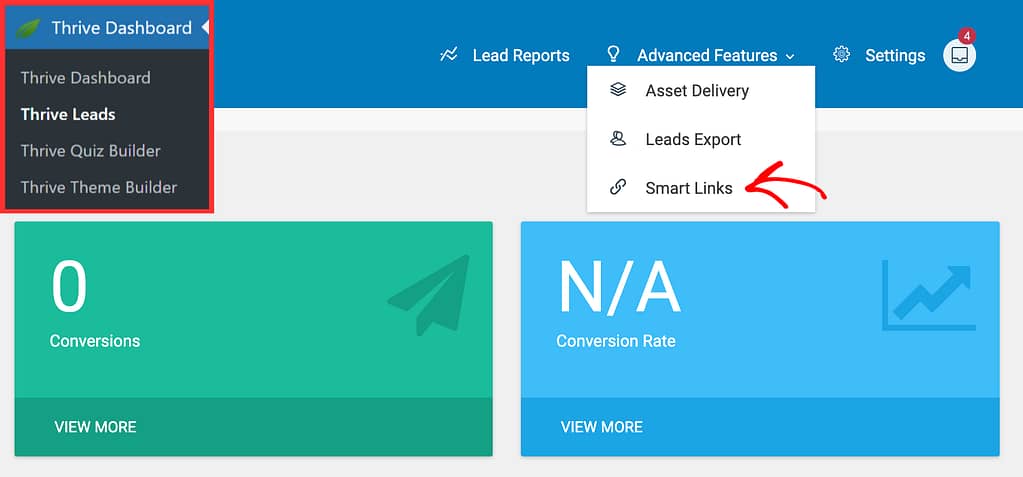Image resolution: width=1023 pixels, height=477 pixels.
Task: Click the paper plane icon on Conversions card
Action: point(429,295)
